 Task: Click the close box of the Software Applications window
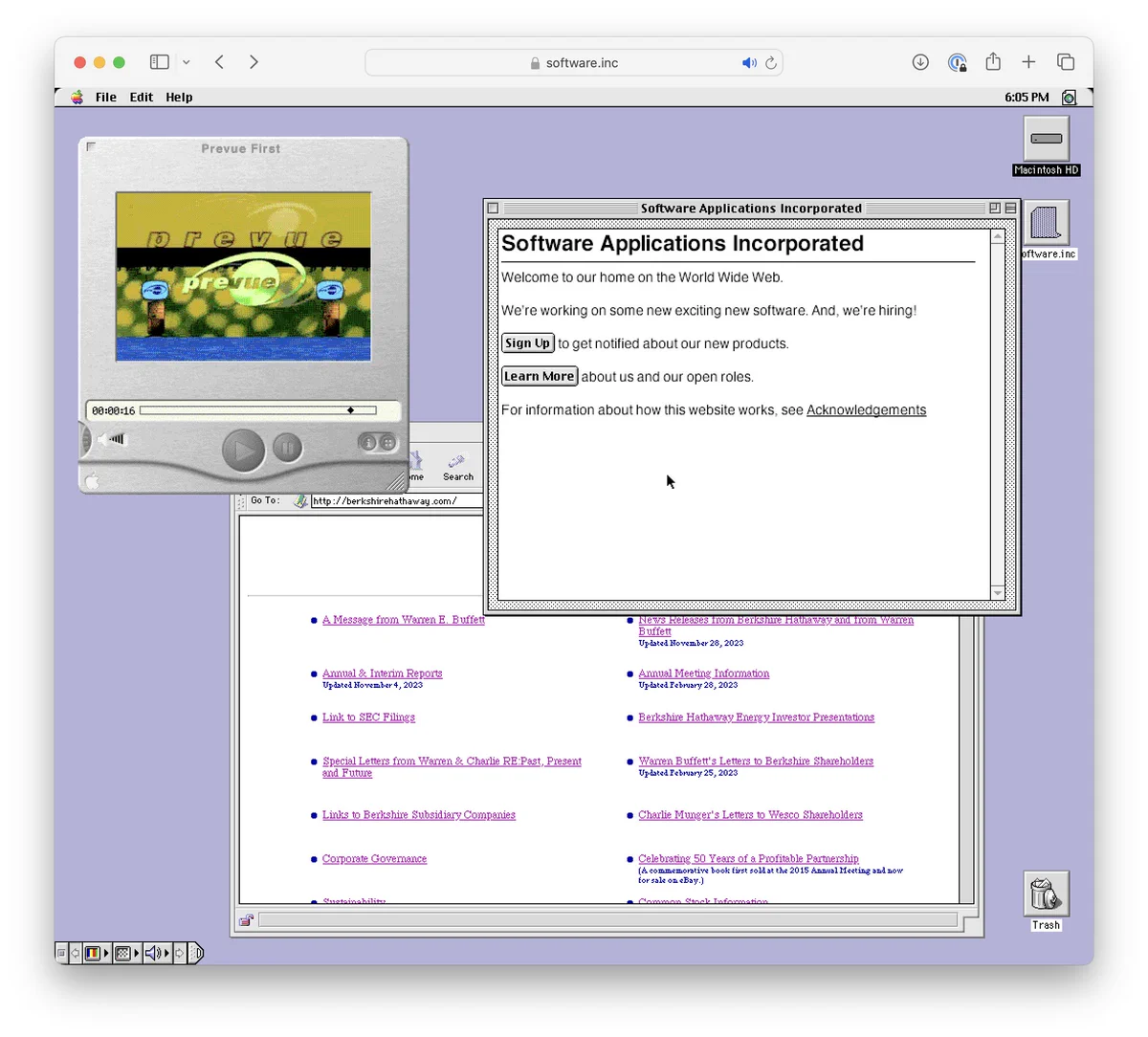pos(493,208)
